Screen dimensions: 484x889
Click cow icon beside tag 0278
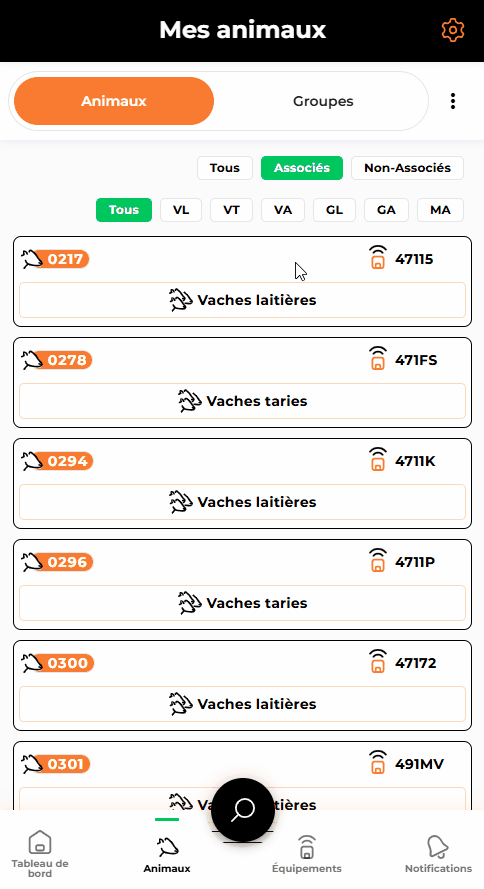coord(32,360)
